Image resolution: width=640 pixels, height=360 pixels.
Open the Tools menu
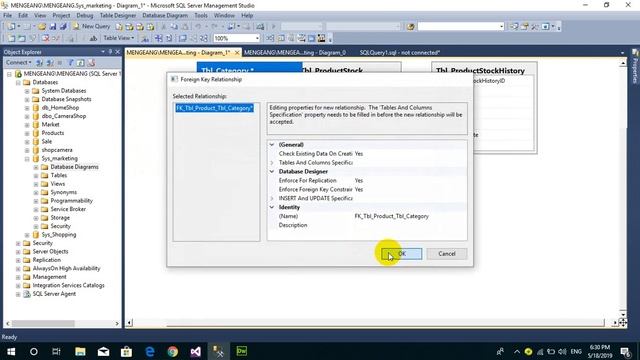pyautogui.click(x=201, y=16)
